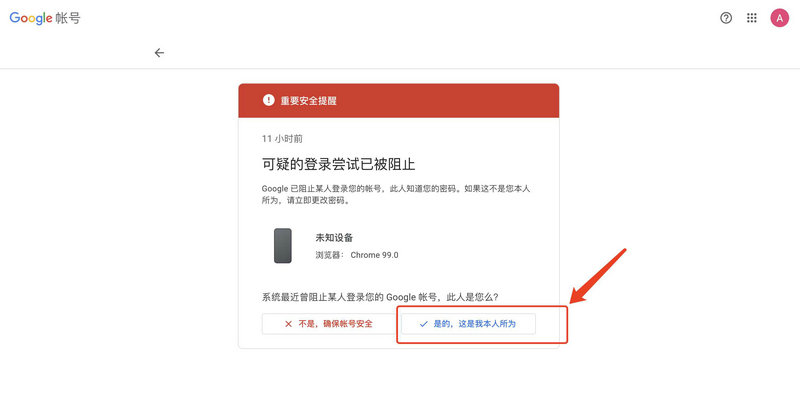Click the 11 小时前 timestamp
The image size is (800, 402).
(x=282, y=139)
